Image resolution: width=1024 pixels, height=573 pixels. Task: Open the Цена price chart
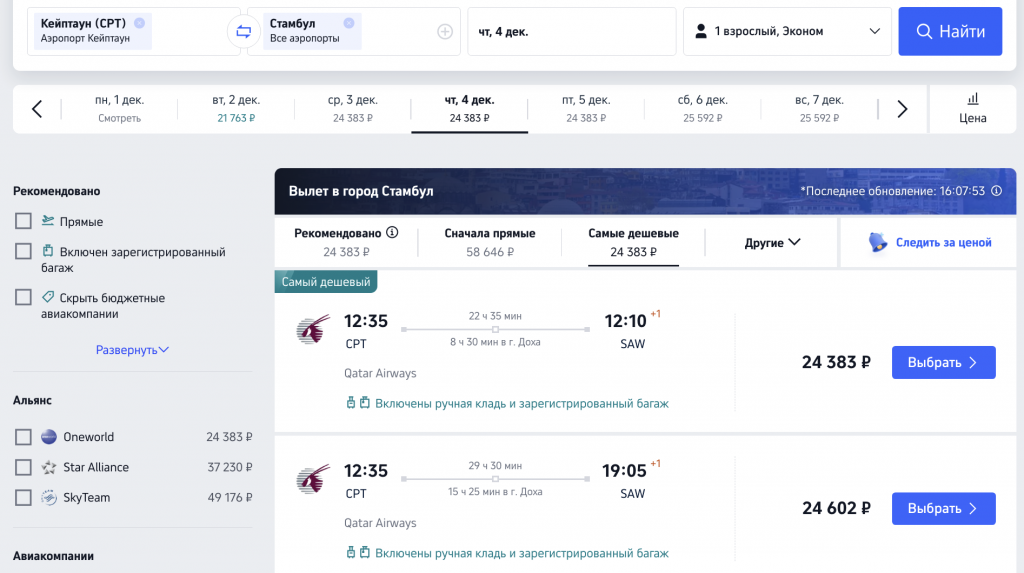coord(972,109)
